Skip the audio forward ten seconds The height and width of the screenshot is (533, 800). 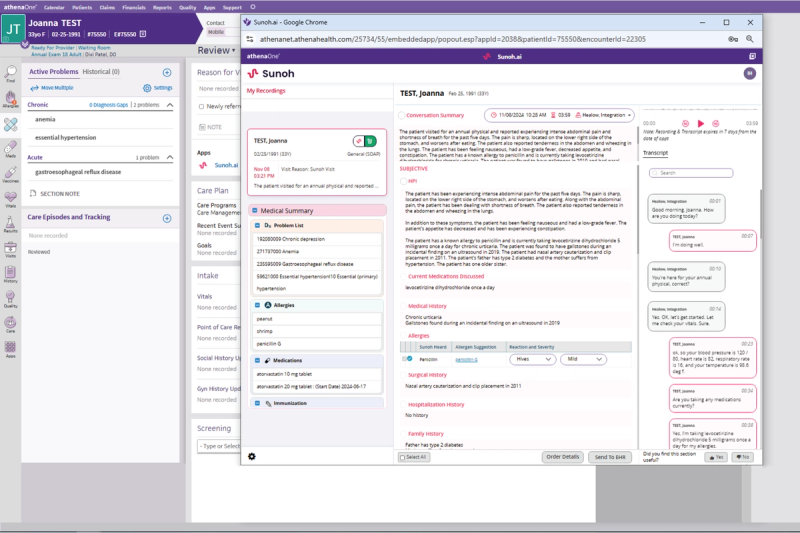click(716, 123)
